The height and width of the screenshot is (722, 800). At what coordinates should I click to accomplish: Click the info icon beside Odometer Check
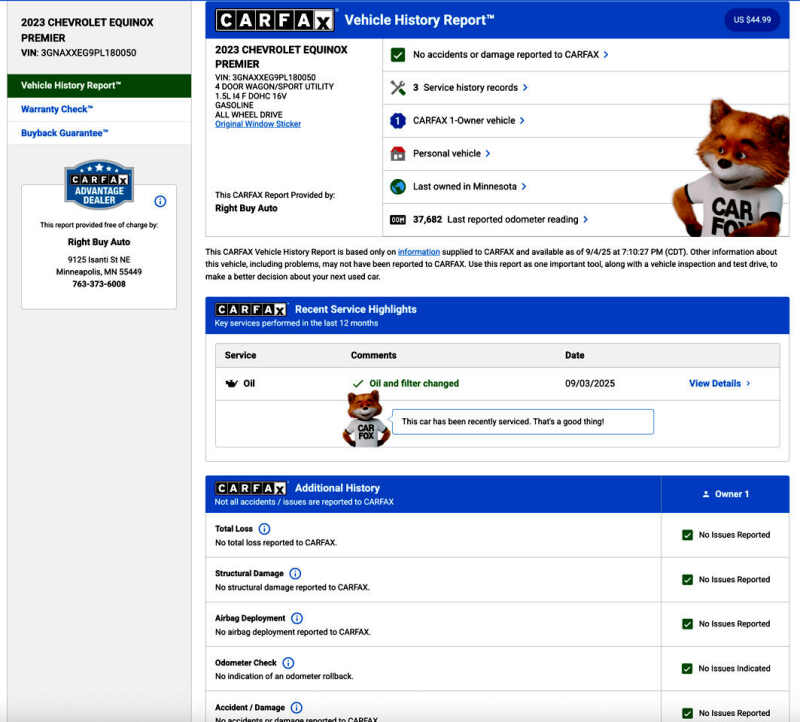point(288,662)
